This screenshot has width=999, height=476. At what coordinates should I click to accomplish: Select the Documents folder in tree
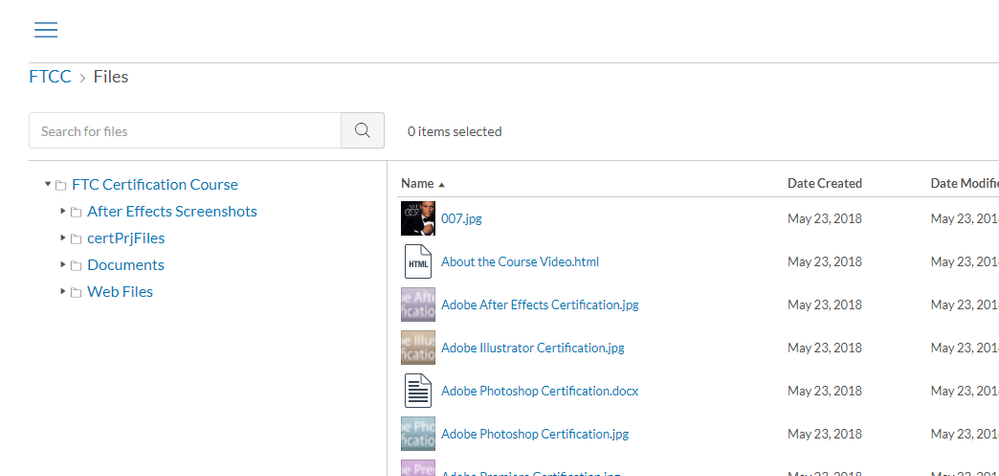pos(125,265)
